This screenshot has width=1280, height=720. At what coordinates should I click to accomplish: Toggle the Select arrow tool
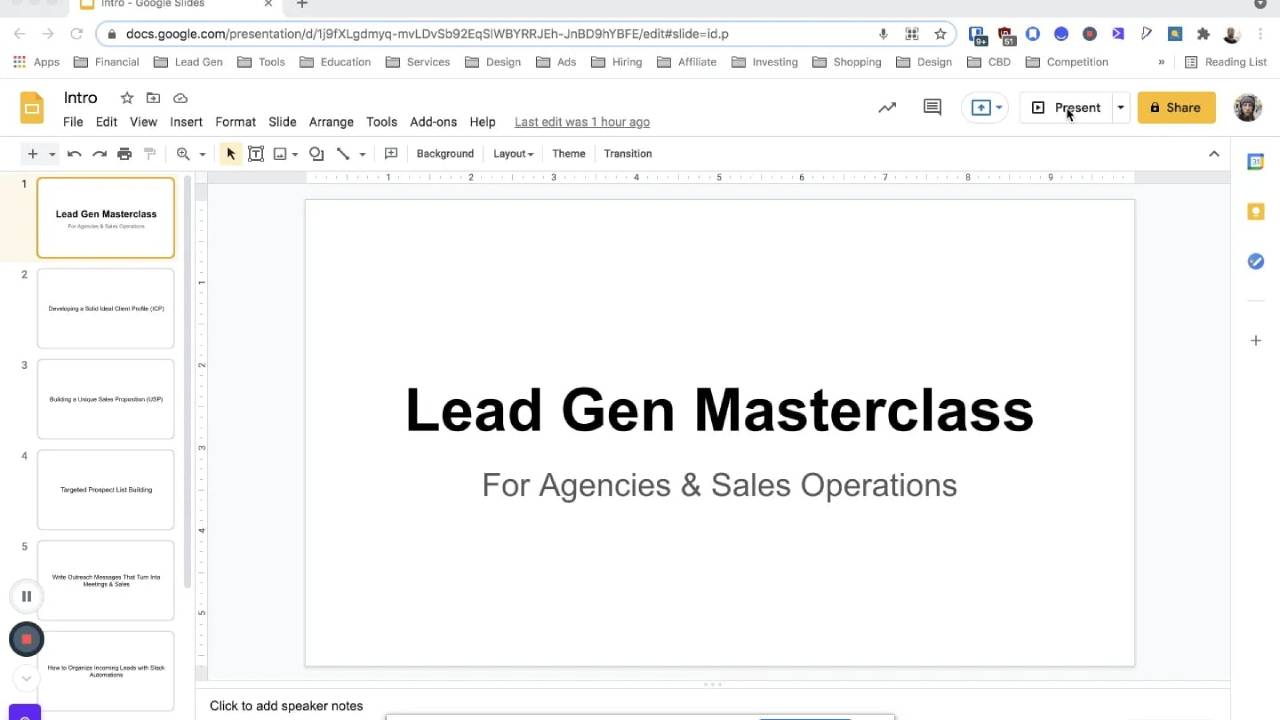(x=231, y=153)
